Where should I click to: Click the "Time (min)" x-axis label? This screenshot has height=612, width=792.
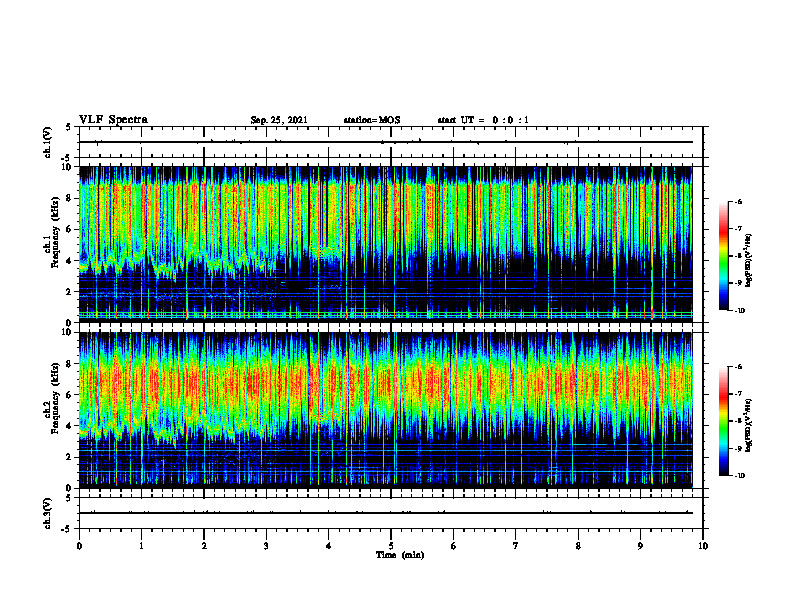[400, 555]
